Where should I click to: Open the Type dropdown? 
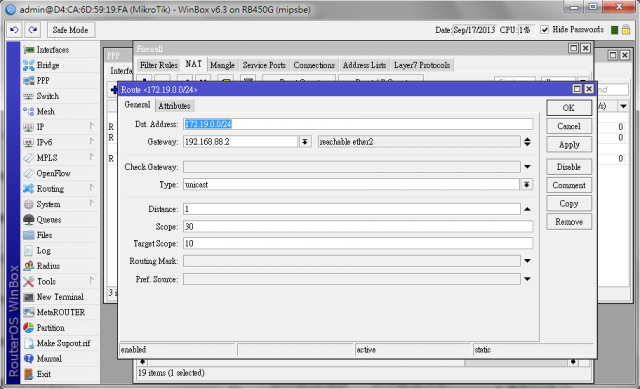click(x=527, y=184)
